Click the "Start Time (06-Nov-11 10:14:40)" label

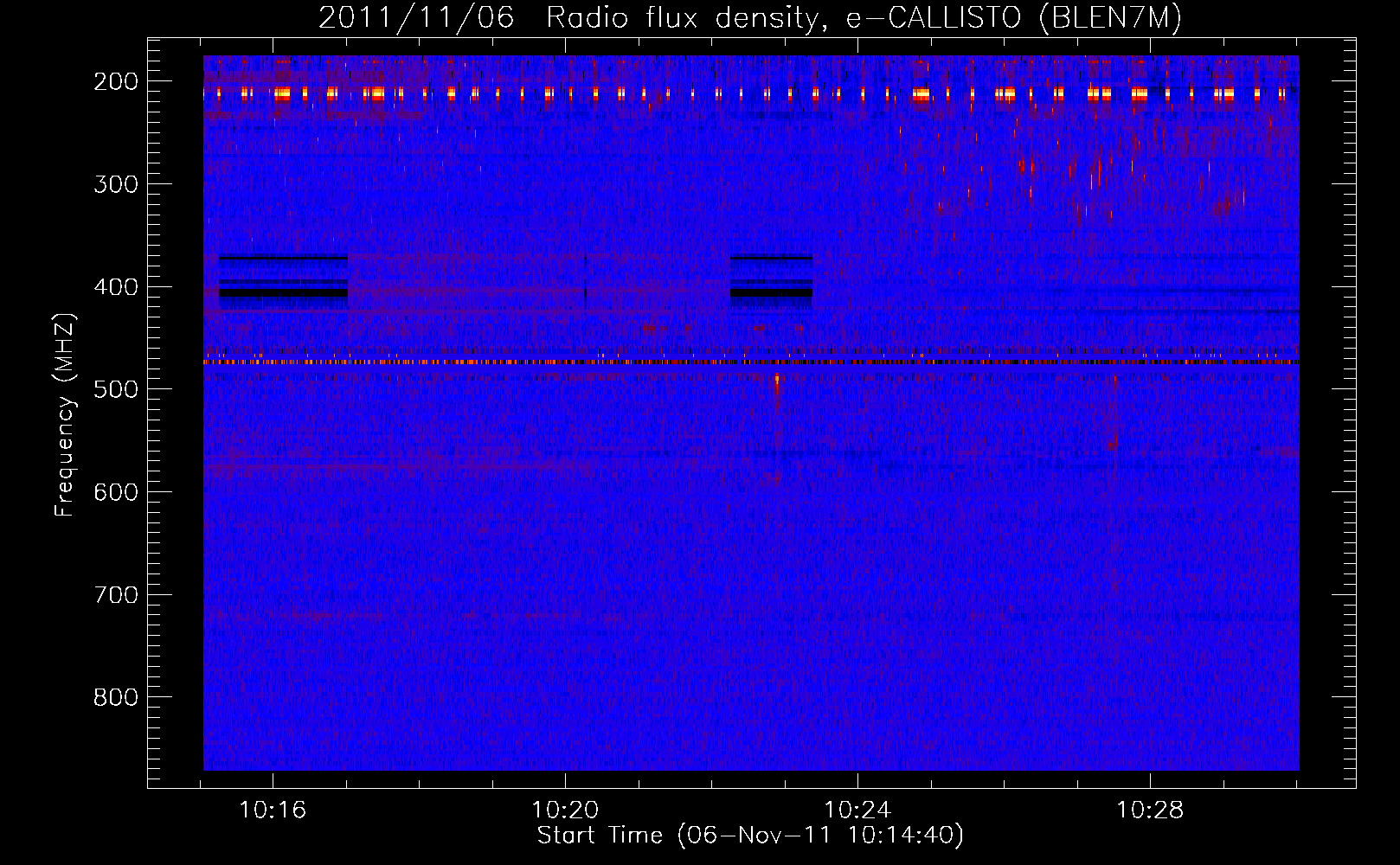coord(750,836)
